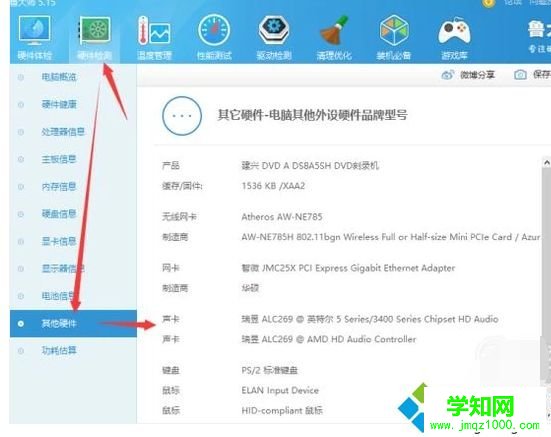Viewport: 551px width, 437px height.
Task: Open 电池信息 battery info
Action: click(x=59, y=296)
